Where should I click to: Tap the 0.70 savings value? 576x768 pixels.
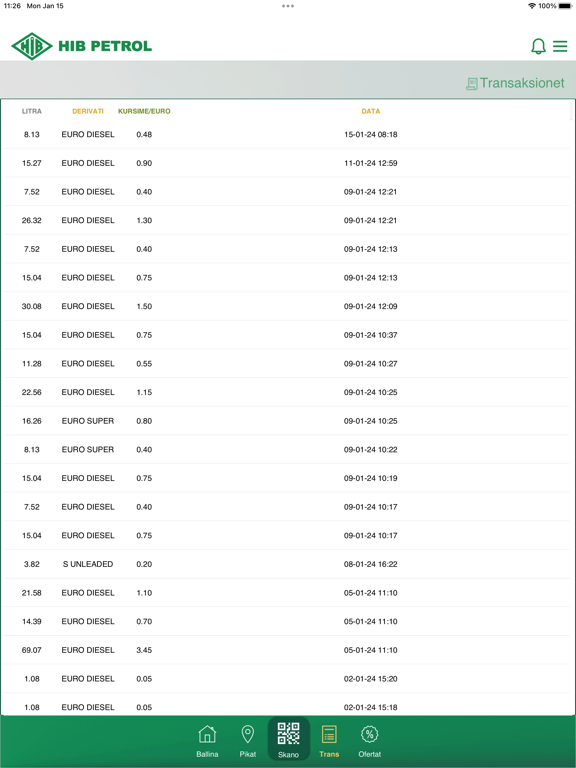pos(144,622)
